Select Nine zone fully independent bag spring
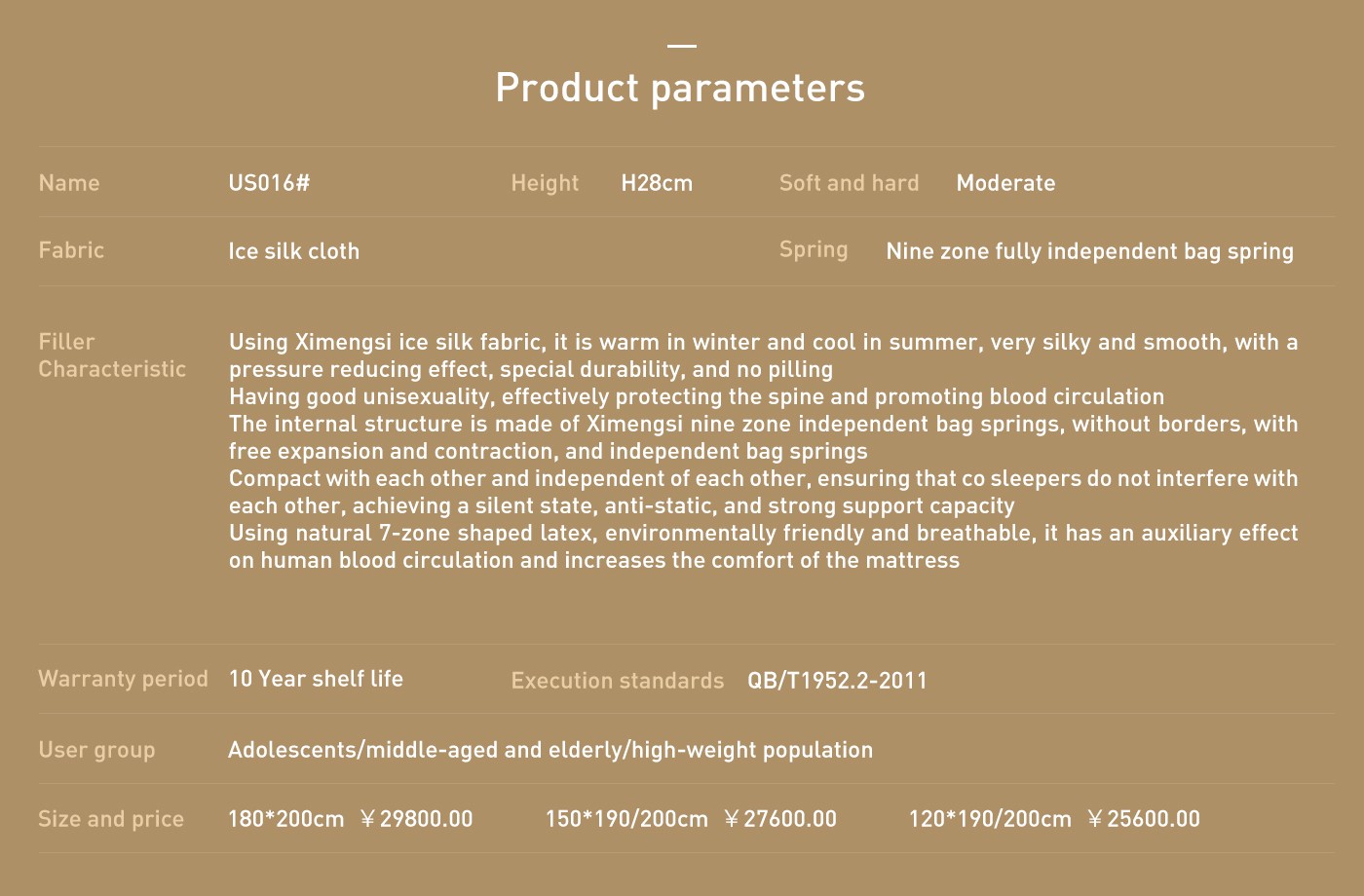The width and height of the screenshot is (1364, 896). pos(1089,251)
